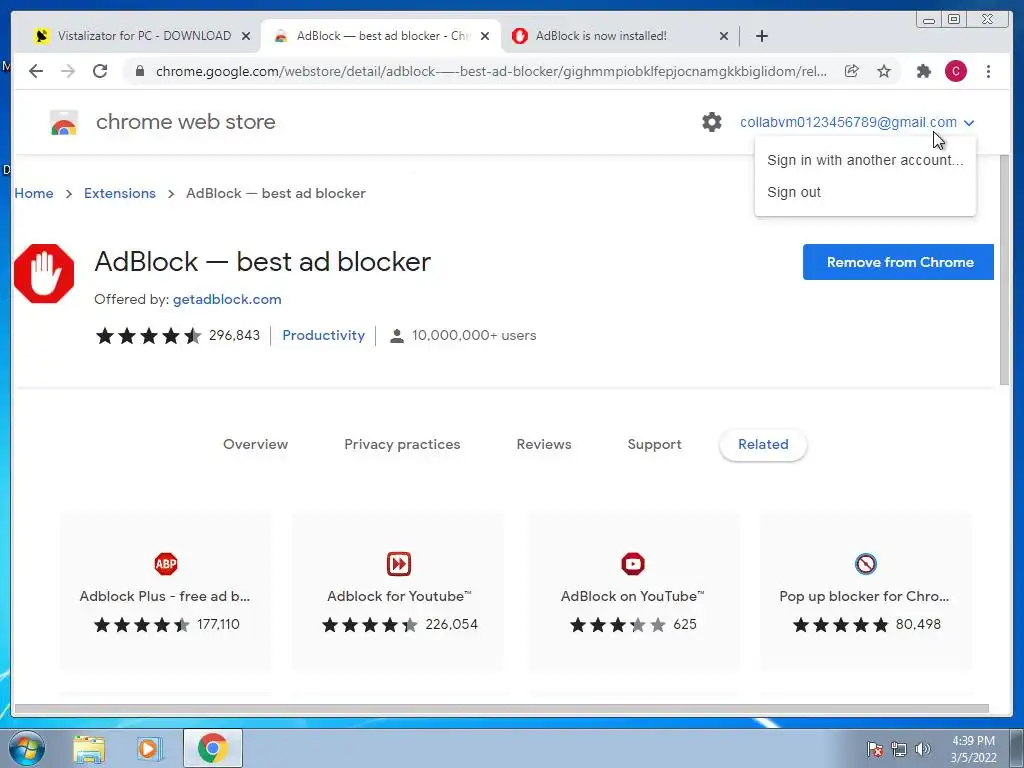Open the Extensions puzzle menu

923,71
